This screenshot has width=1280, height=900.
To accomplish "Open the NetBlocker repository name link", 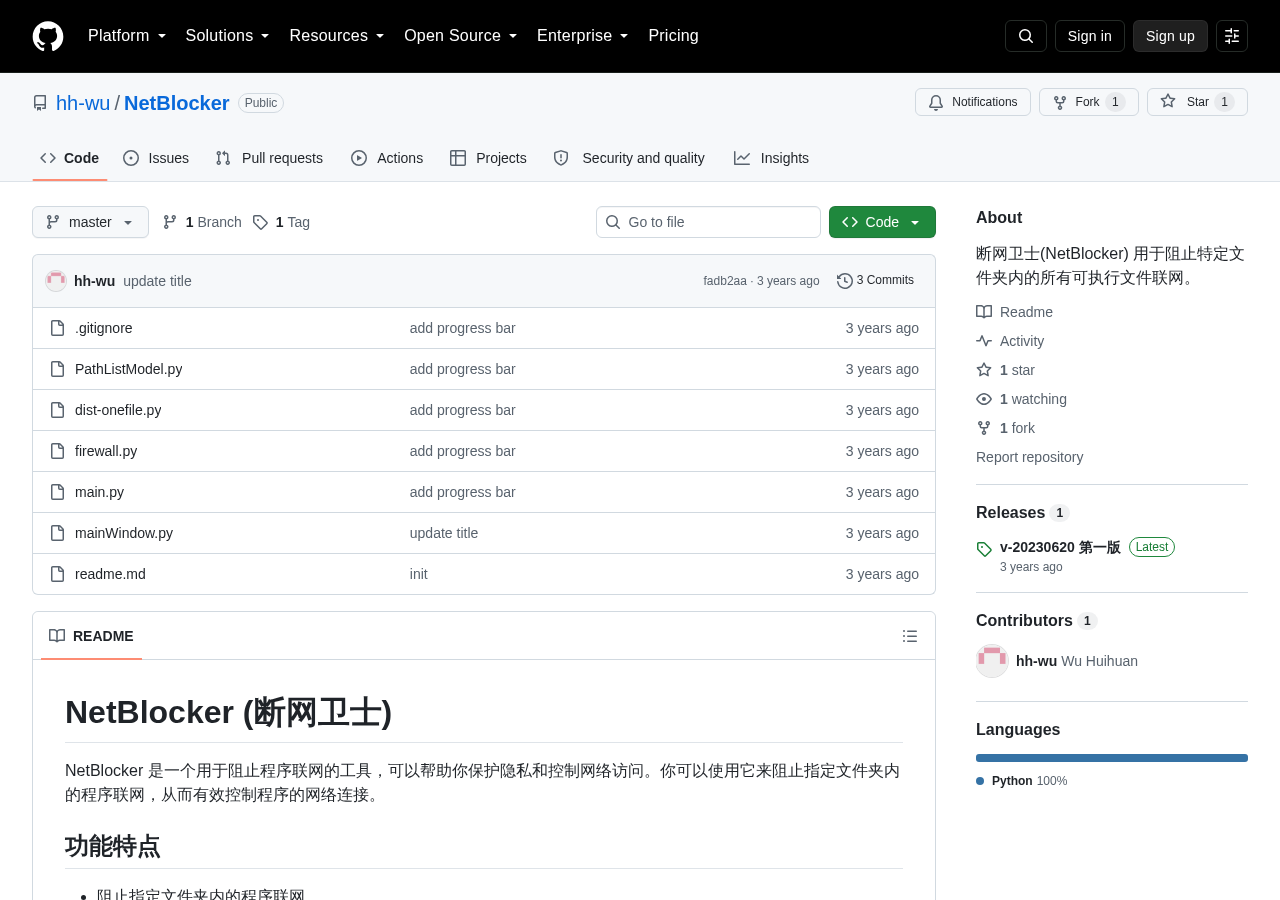I will pyautogui.click(x=177, y=103).
